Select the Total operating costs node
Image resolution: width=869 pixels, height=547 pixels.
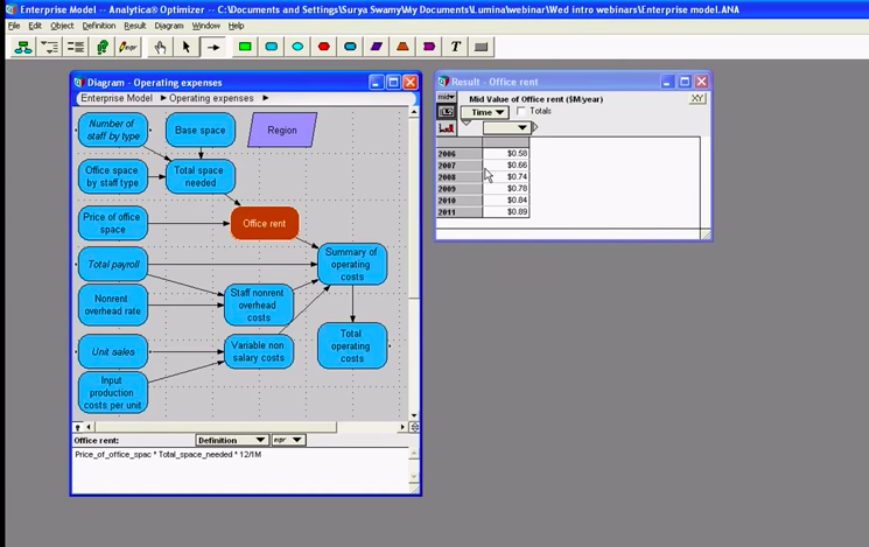coord(352,346)
